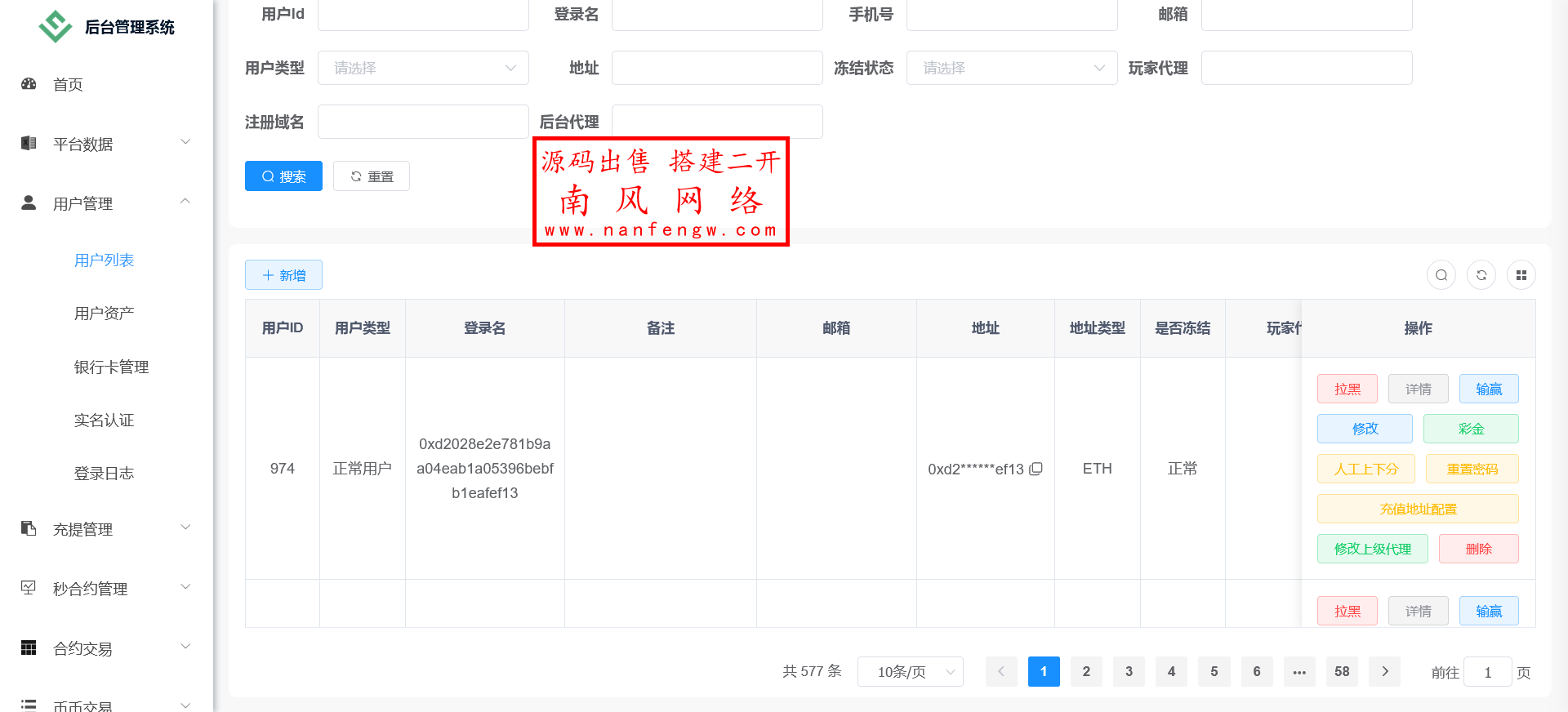Open the 10条/页 page size selector
The height and width of the screenshot is (712, 1568).
point(911,671)
